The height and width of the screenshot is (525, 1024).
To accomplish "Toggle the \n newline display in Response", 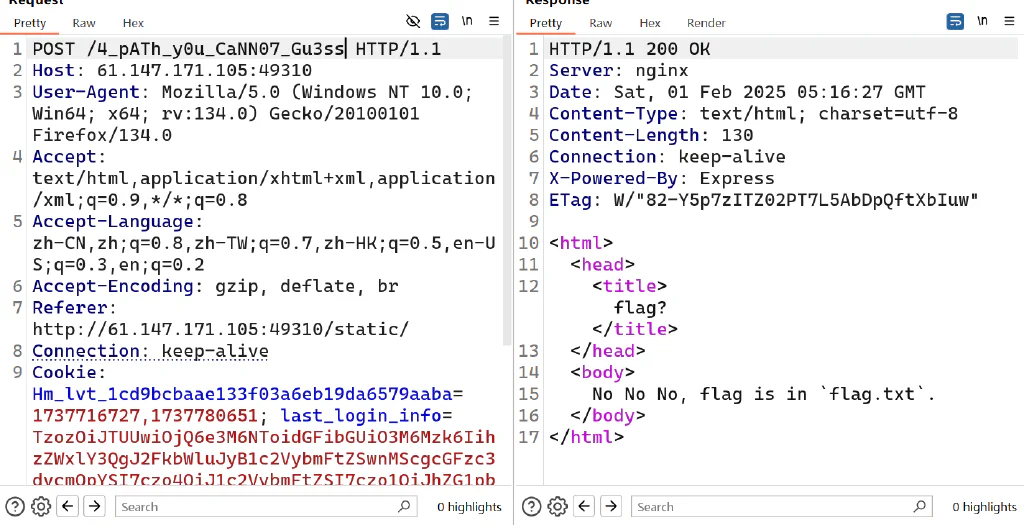I will tap(982, 21).
